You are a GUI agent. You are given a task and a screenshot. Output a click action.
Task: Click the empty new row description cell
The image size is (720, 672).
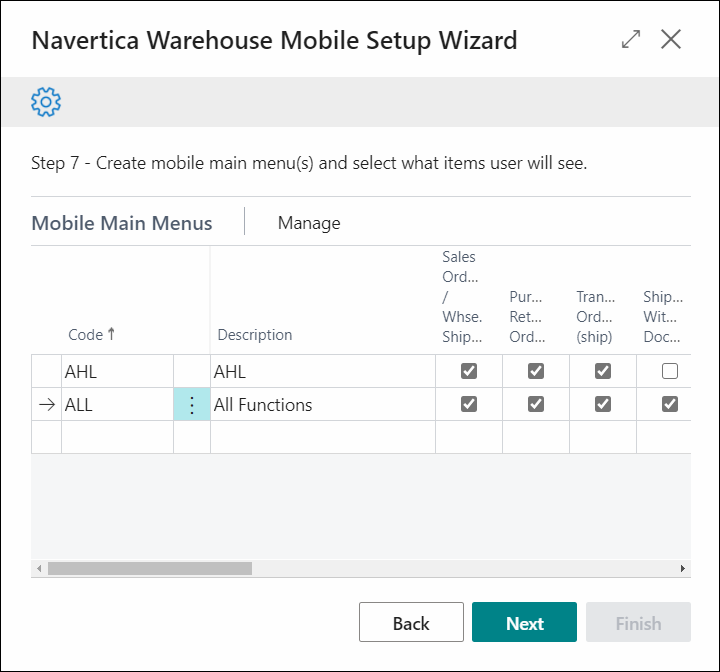pyautogui.click(x=323, y=437)
